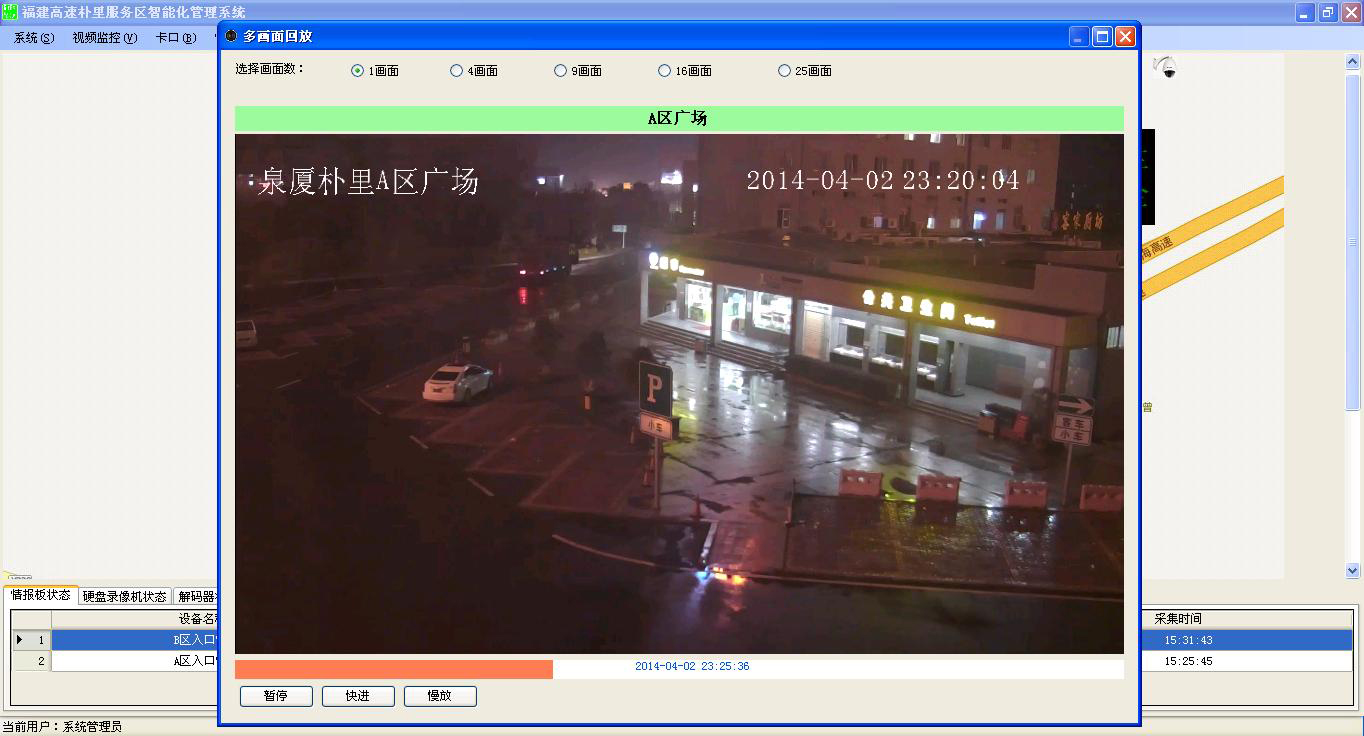Choose the 9画面 layout radio button
1364x736 pixels.
coord(561,71)
